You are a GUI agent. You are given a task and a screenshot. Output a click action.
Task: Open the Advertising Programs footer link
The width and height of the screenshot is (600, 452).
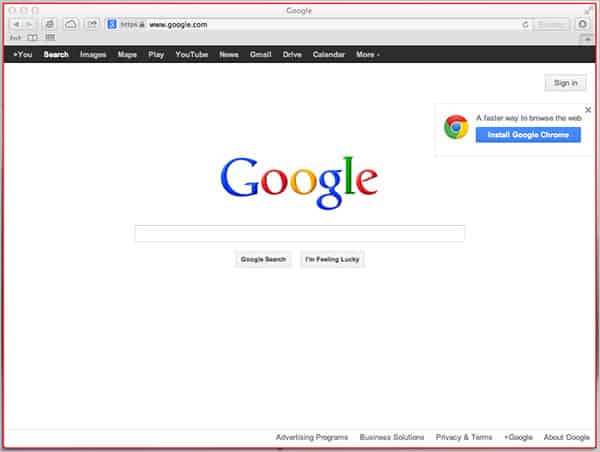tap(312, 437)
